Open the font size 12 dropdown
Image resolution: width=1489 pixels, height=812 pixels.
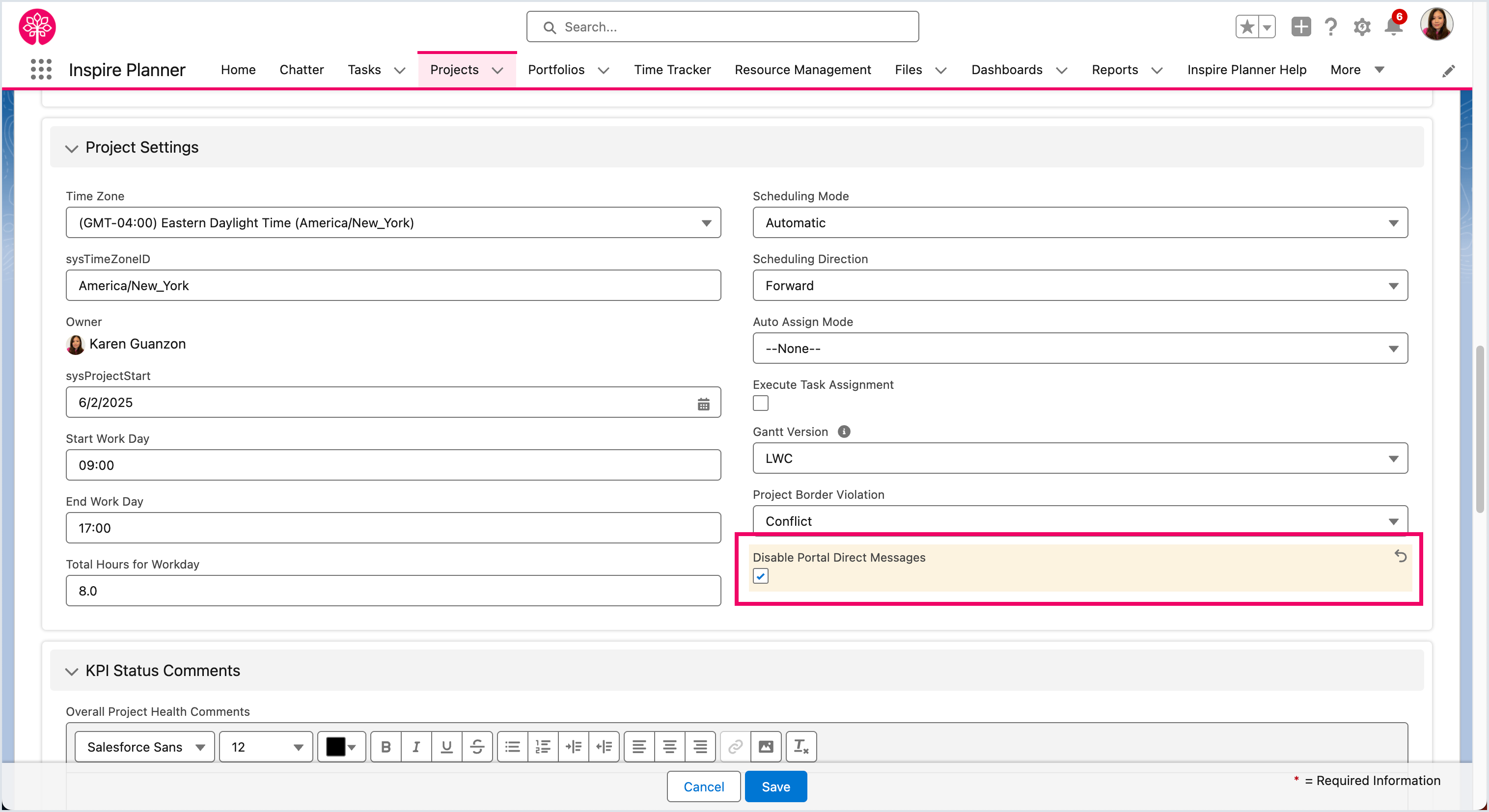pos(266,747)
